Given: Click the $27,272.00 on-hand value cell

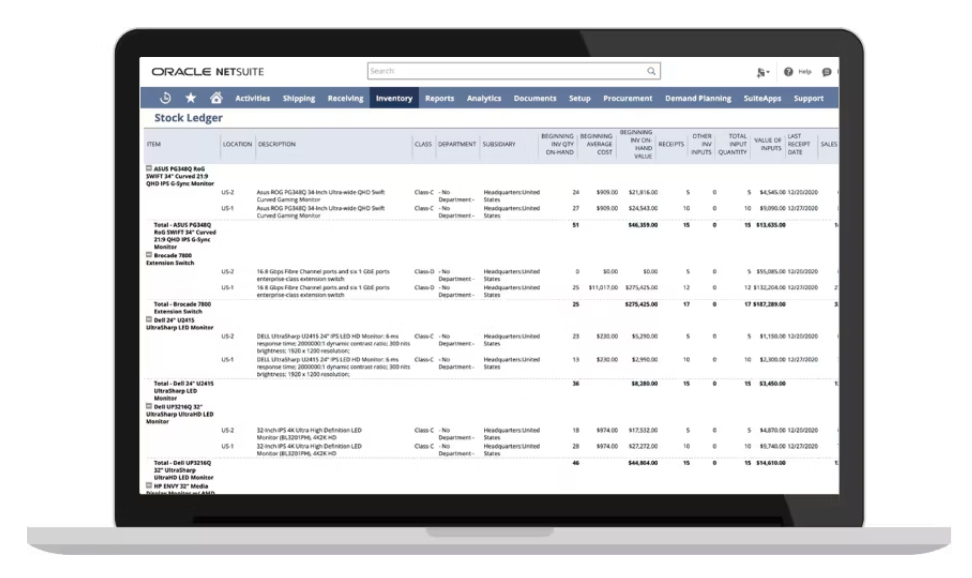Looking at the screenshot, I should (x=643, y=447).
